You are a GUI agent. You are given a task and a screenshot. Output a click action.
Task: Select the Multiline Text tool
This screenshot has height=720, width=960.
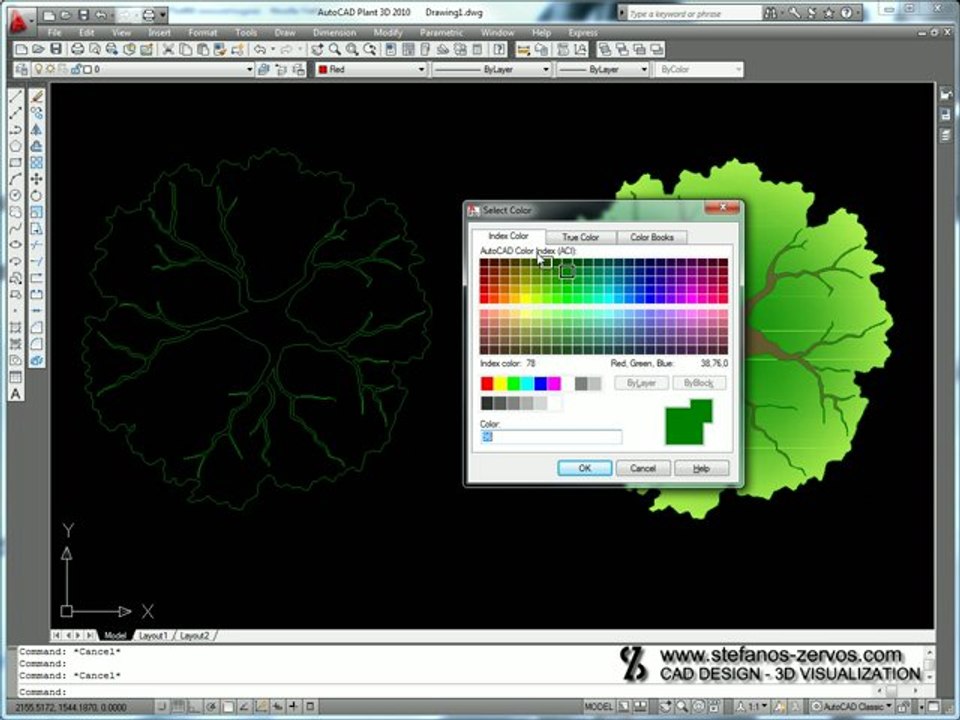pyautogui.click(x=15, y=394)
